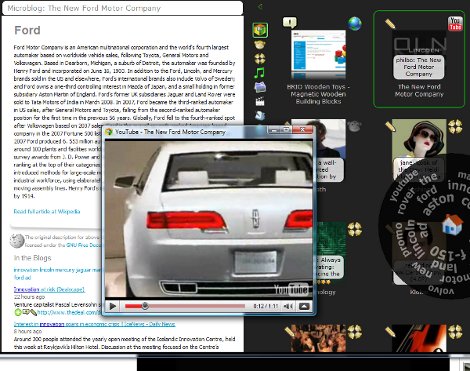Click the browser icon in YouTube window title bar
This screenshot has height=371, width=470.
(x=109, y=132)
